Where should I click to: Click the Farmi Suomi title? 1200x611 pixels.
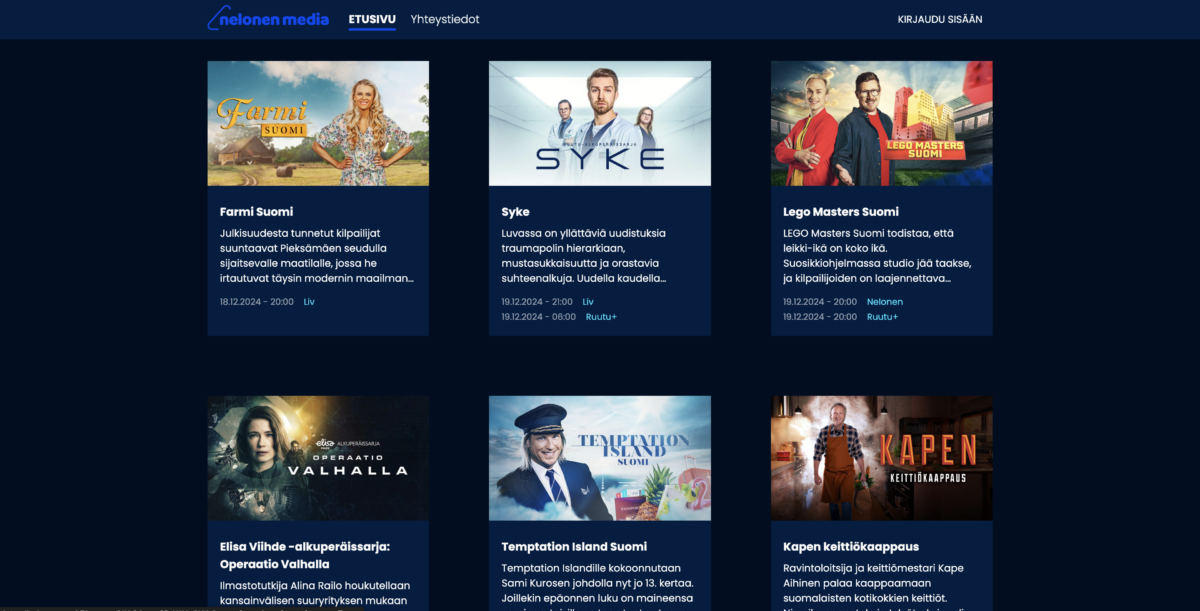click(x=257, y=212)
